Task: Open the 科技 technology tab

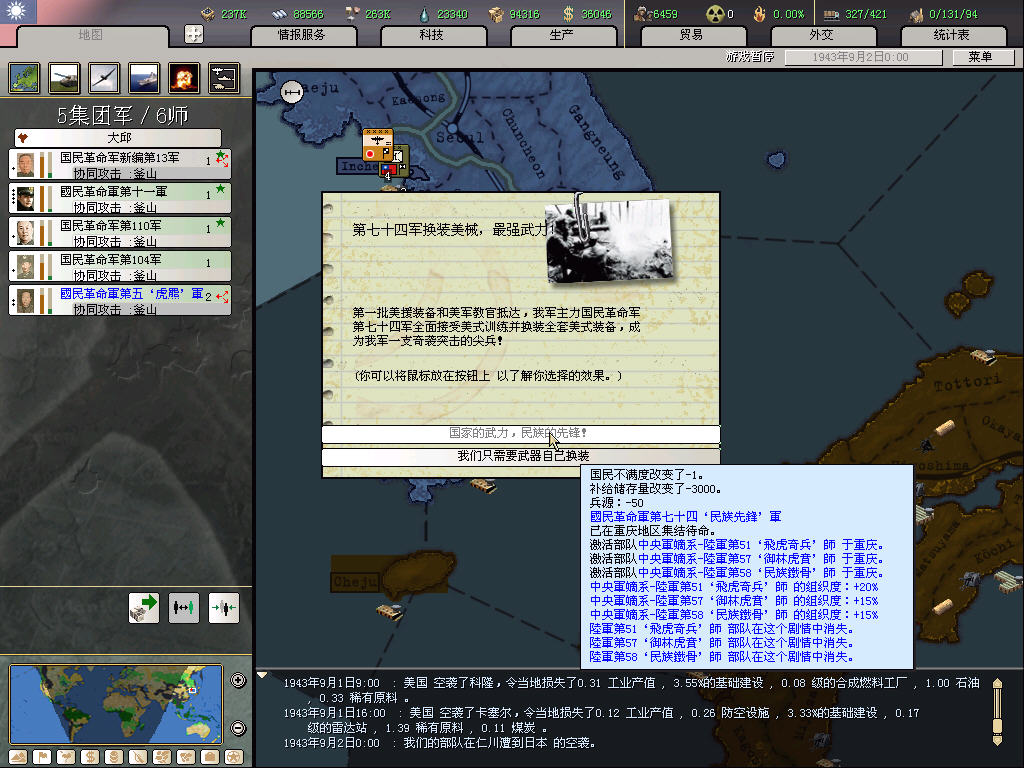Action: tap(425, 35)
